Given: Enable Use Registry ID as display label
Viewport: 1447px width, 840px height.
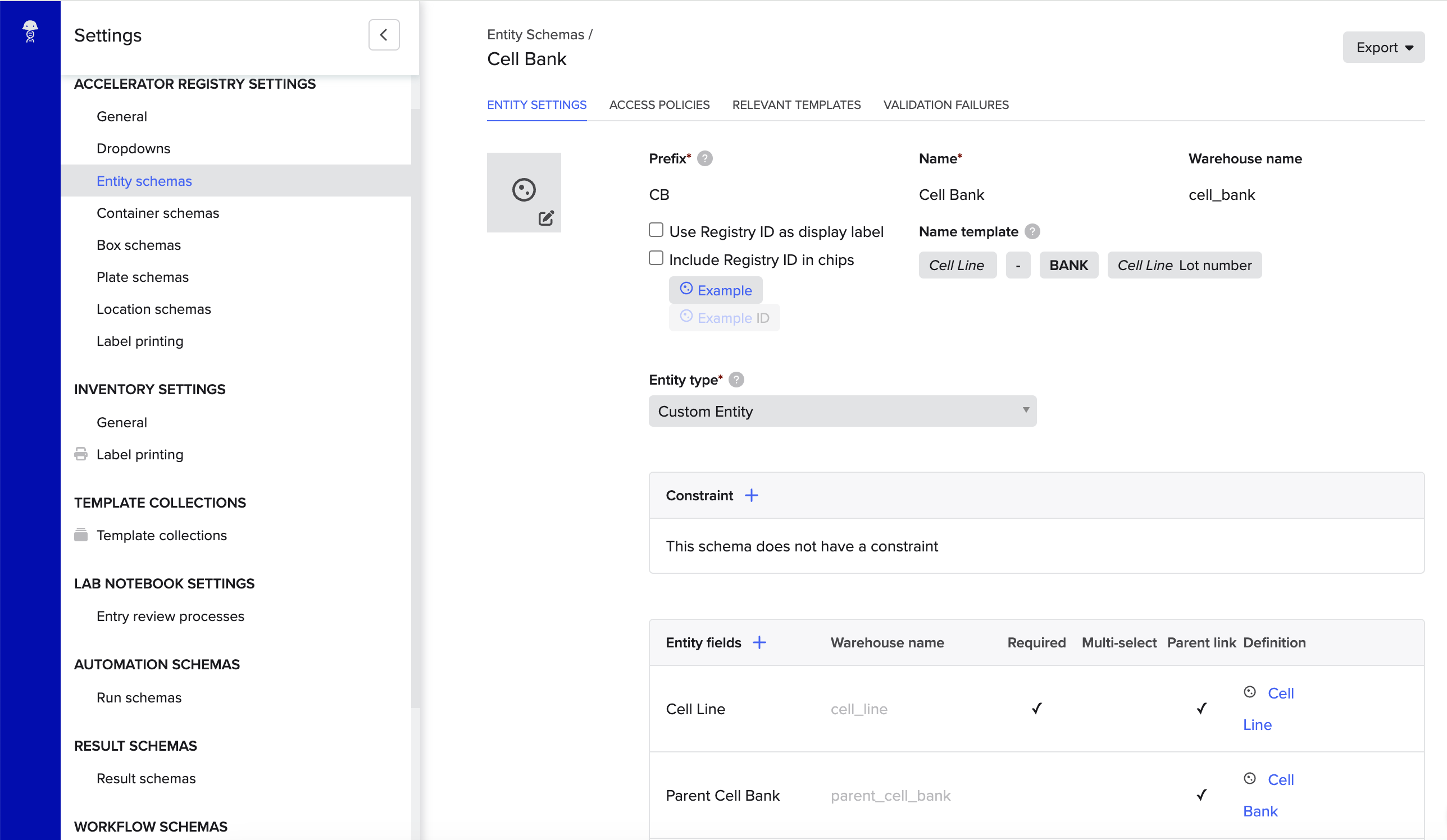Looking at the screenshot, I should tap(656, 230).
